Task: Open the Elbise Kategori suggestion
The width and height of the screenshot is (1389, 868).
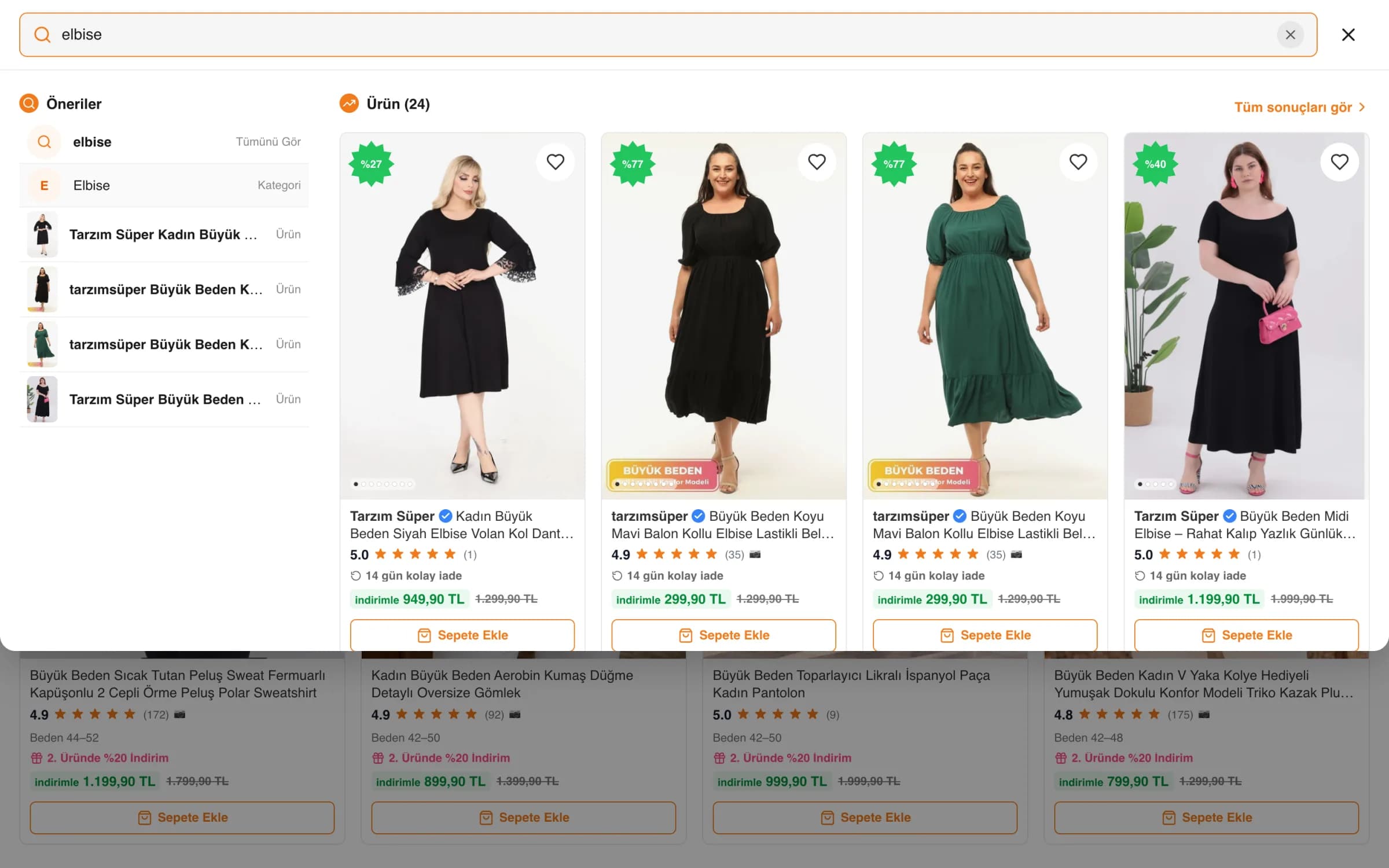Action: click(x=164, y=185)
